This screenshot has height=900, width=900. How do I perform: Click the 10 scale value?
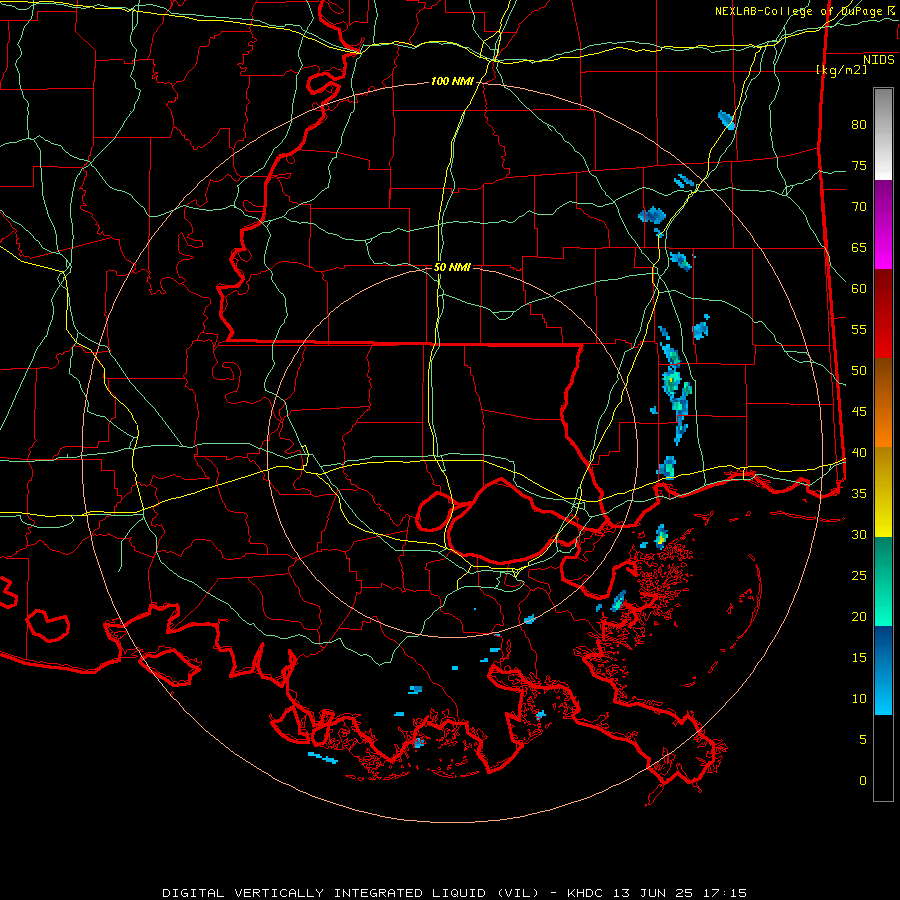[859, 699]
